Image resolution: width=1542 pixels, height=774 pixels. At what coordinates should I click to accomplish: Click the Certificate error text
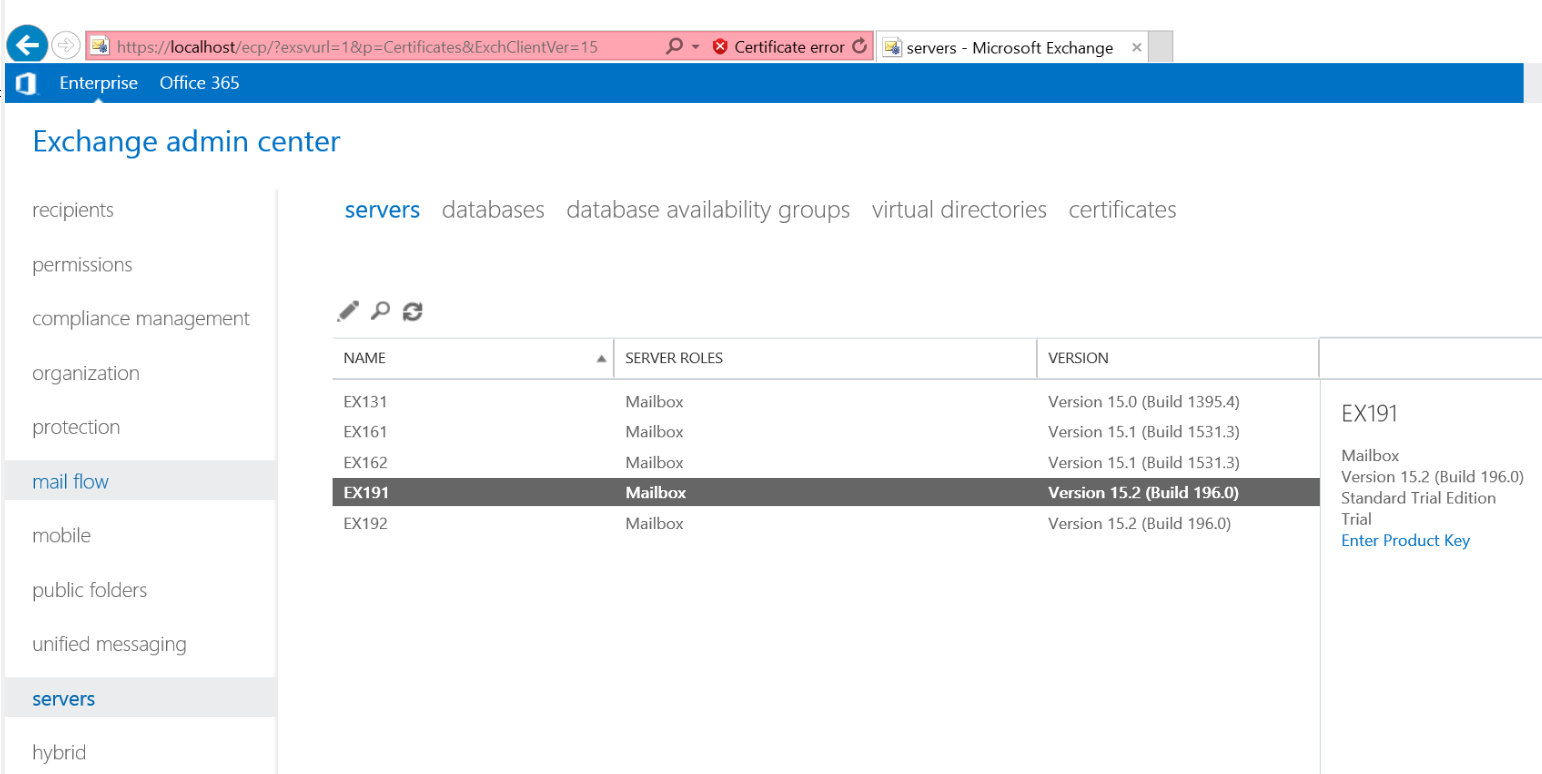789,47
